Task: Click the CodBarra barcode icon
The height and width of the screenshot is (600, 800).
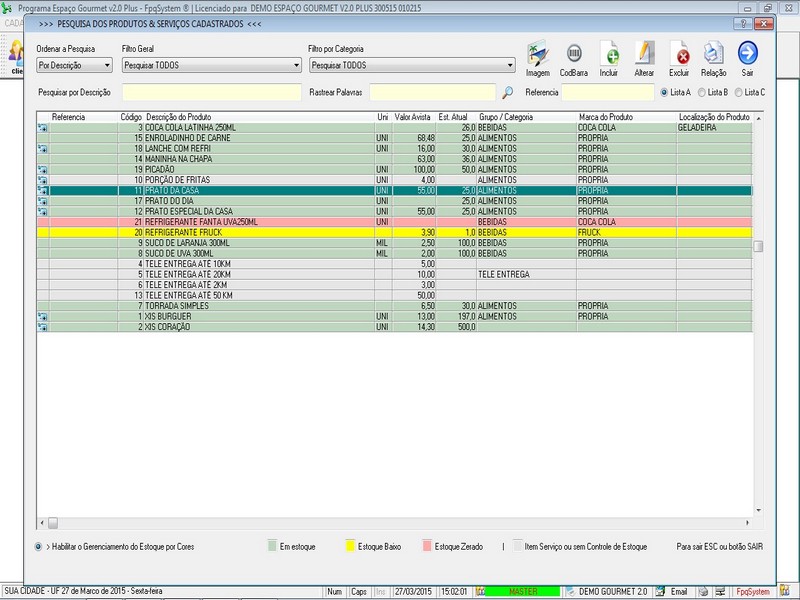Action: [574, 54]
